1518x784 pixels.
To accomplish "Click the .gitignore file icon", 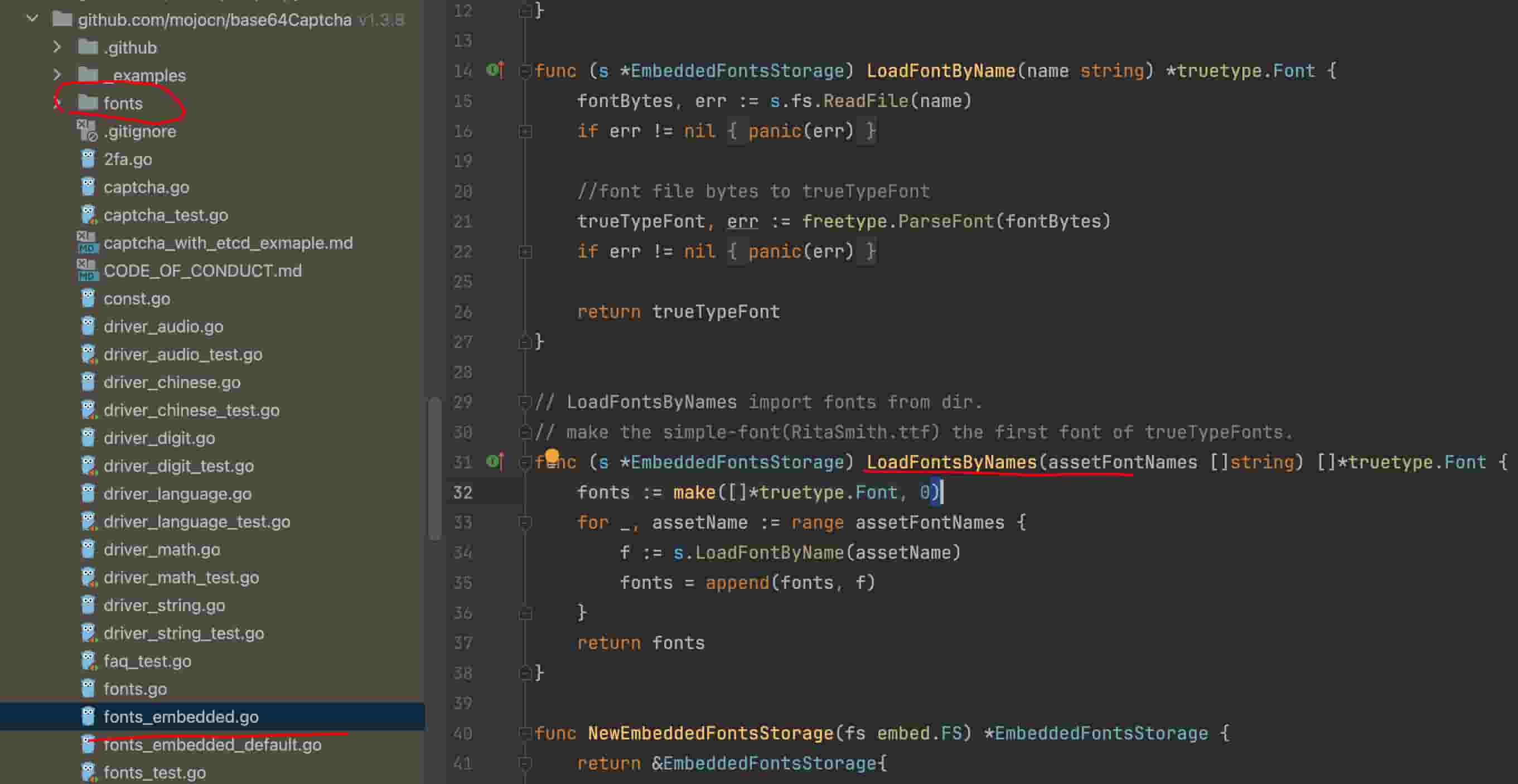I will [88, 131].
